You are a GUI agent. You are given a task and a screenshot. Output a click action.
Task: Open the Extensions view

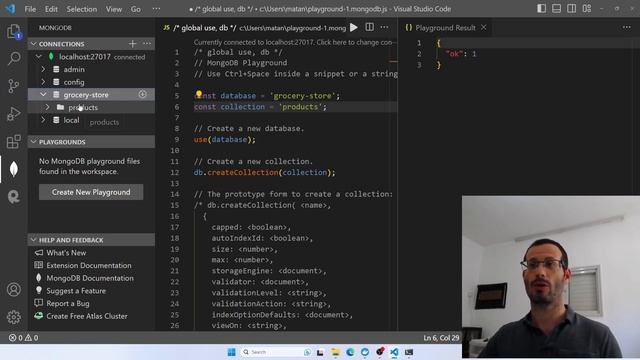pyautogui.click(x=14, y=142)
